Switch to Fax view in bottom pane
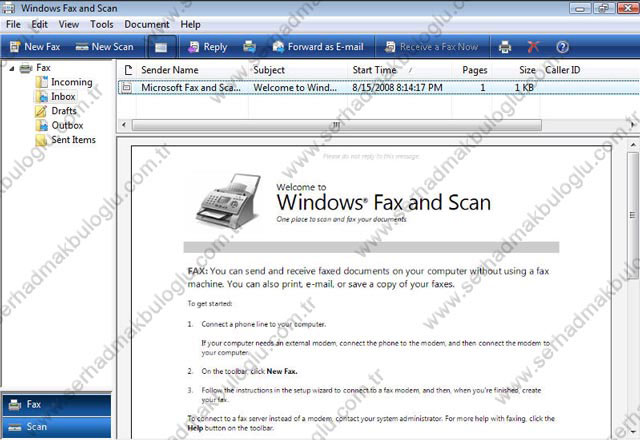This screenshot has height=440, width=640. 56,404
